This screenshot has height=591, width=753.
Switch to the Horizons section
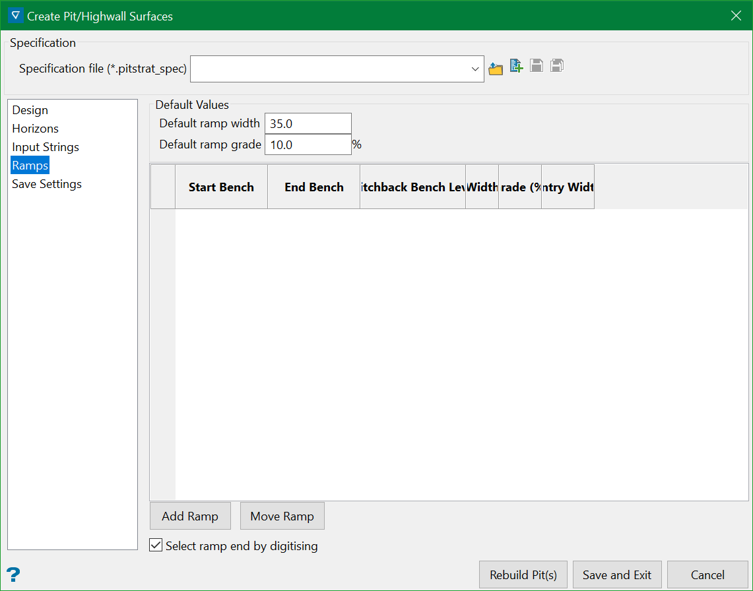(35, 129)
